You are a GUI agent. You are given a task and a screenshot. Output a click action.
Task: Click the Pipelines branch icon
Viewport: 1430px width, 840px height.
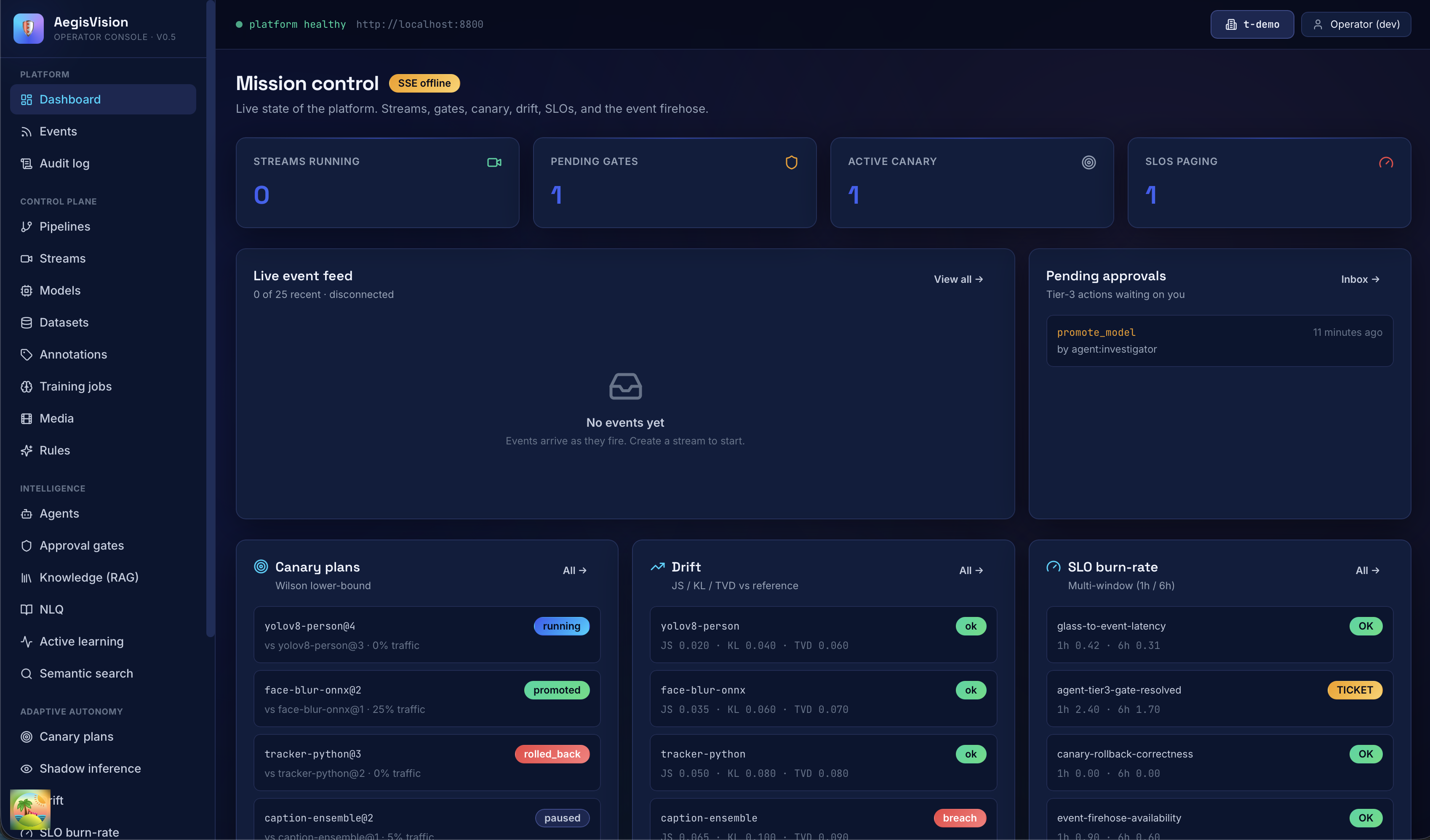(26, 227)
